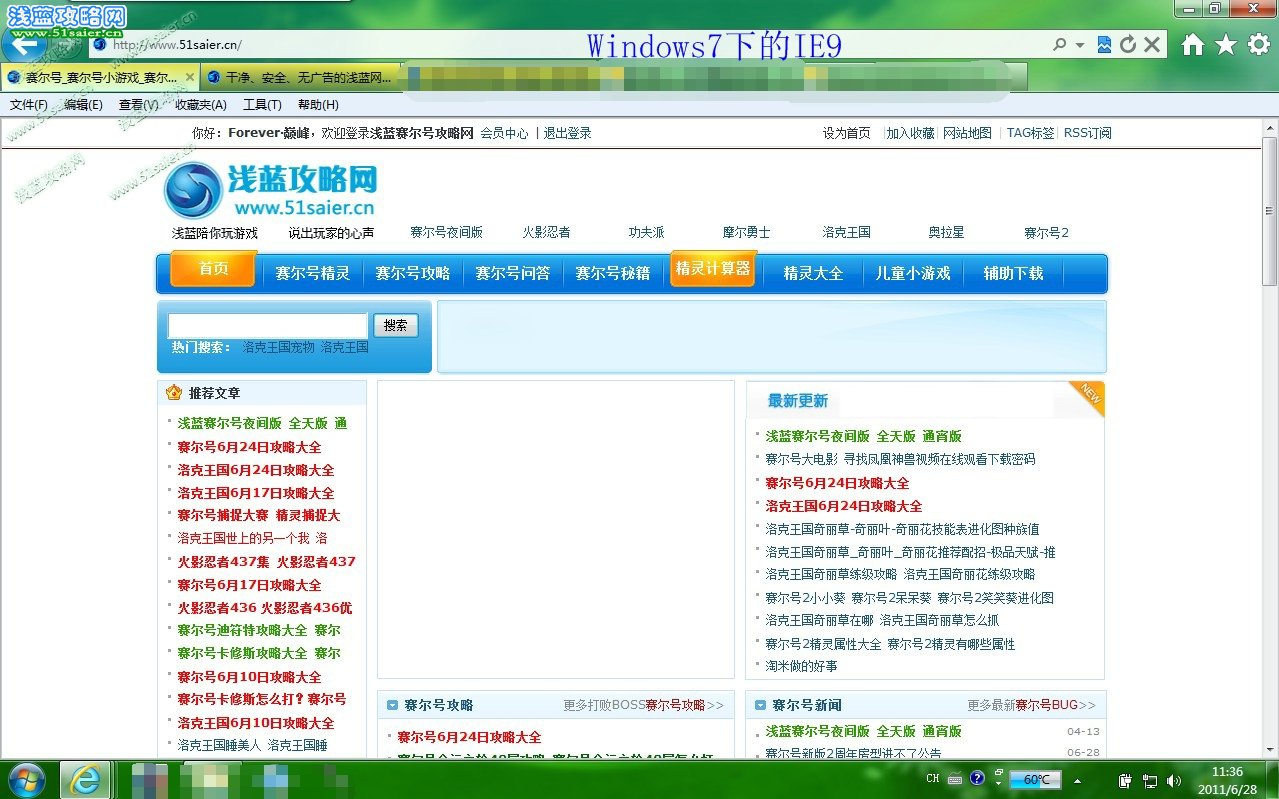Click the Internet Explorer taskbar icon

(x=85, y=779)
